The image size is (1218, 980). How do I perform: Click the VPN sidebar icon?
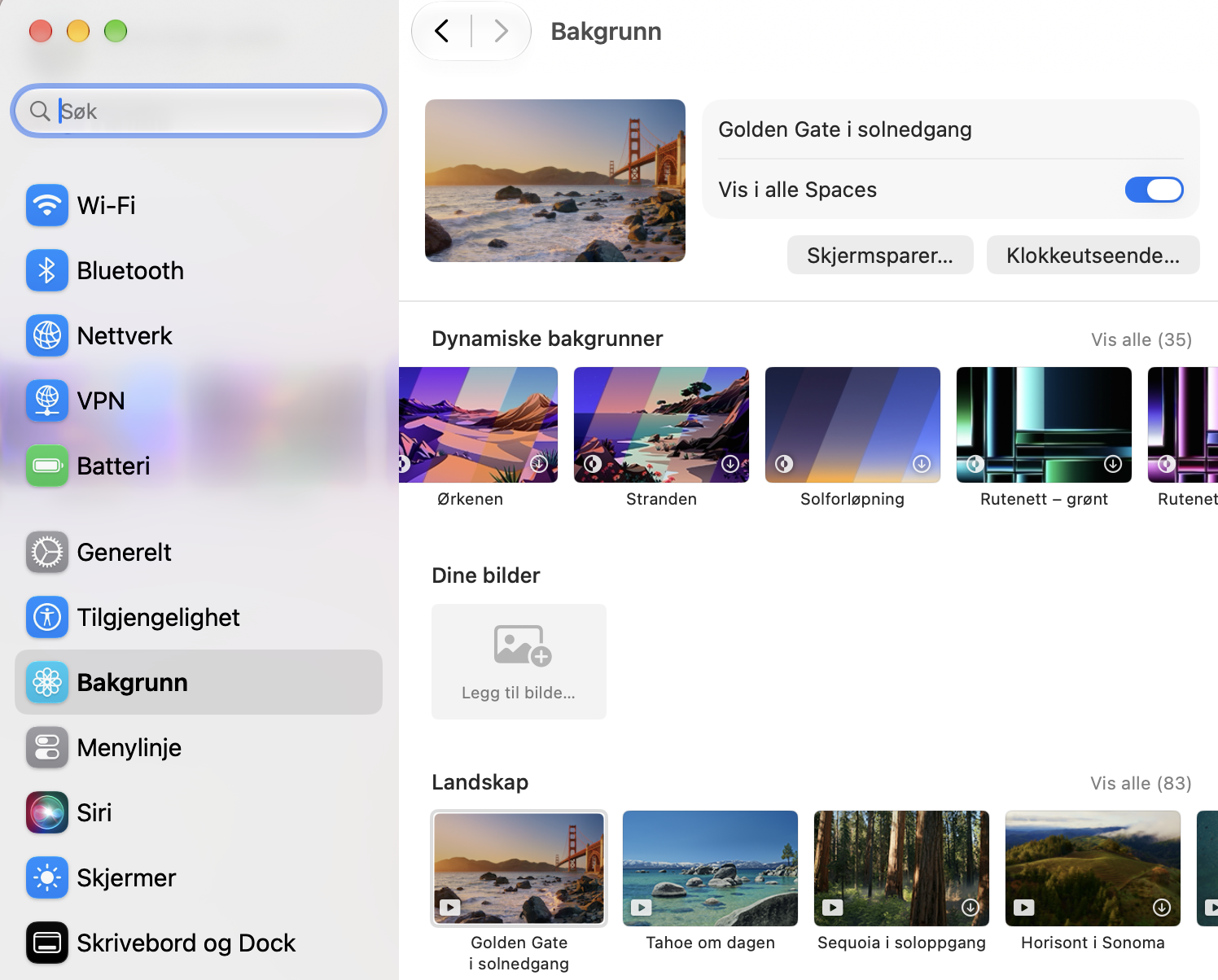click(47, 400)
